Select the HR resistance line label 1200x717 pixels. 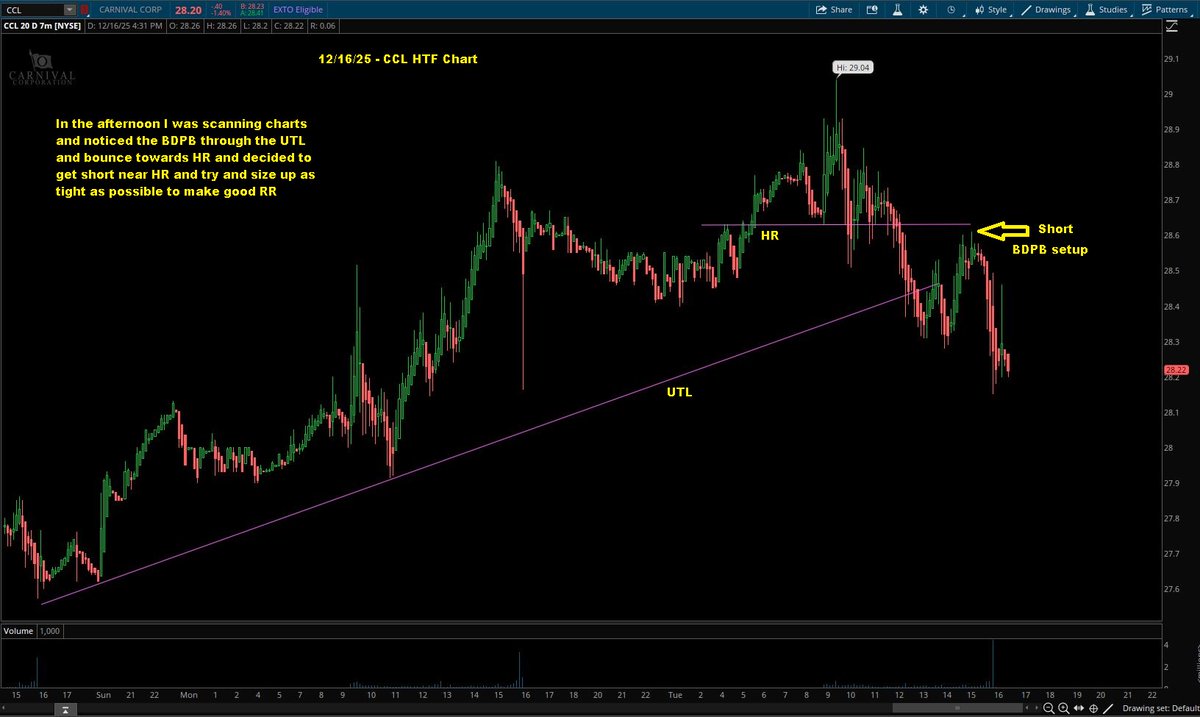point(769,236)
